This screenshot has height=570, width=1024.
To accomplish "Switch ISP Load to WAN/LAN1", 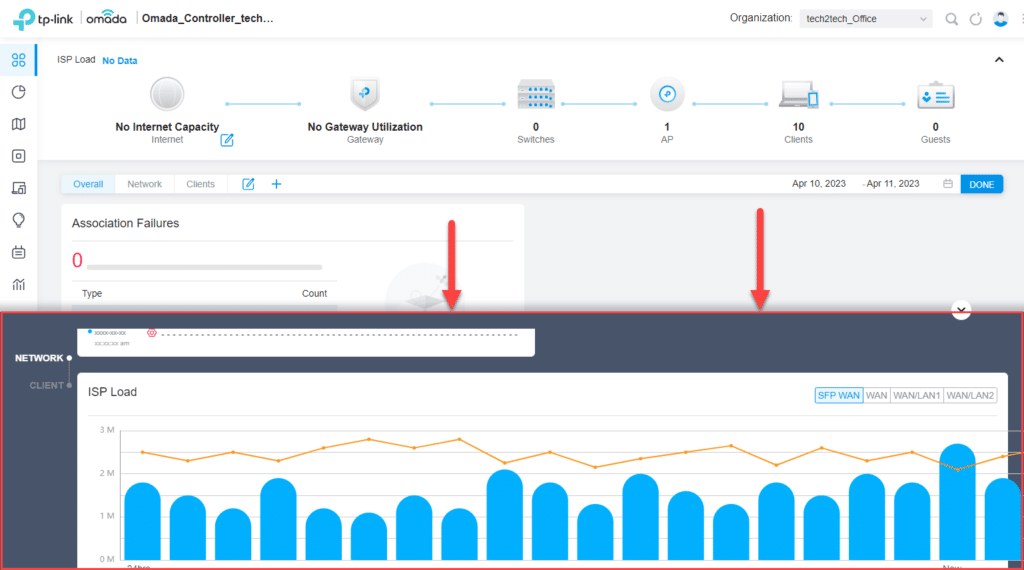I will [916, 396].
